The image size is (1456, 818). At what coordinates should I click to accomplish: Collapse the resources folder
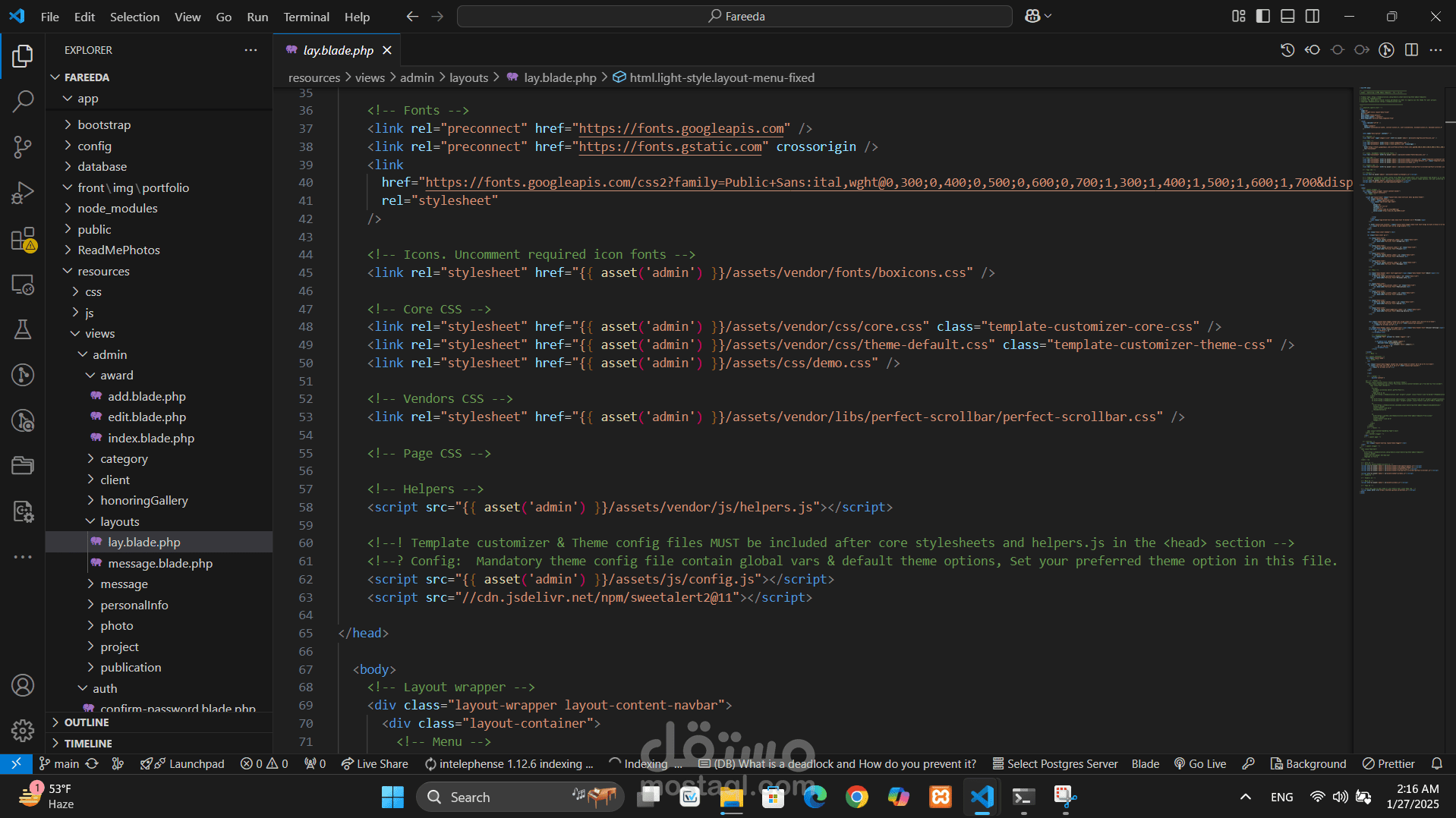click(103, 271)
